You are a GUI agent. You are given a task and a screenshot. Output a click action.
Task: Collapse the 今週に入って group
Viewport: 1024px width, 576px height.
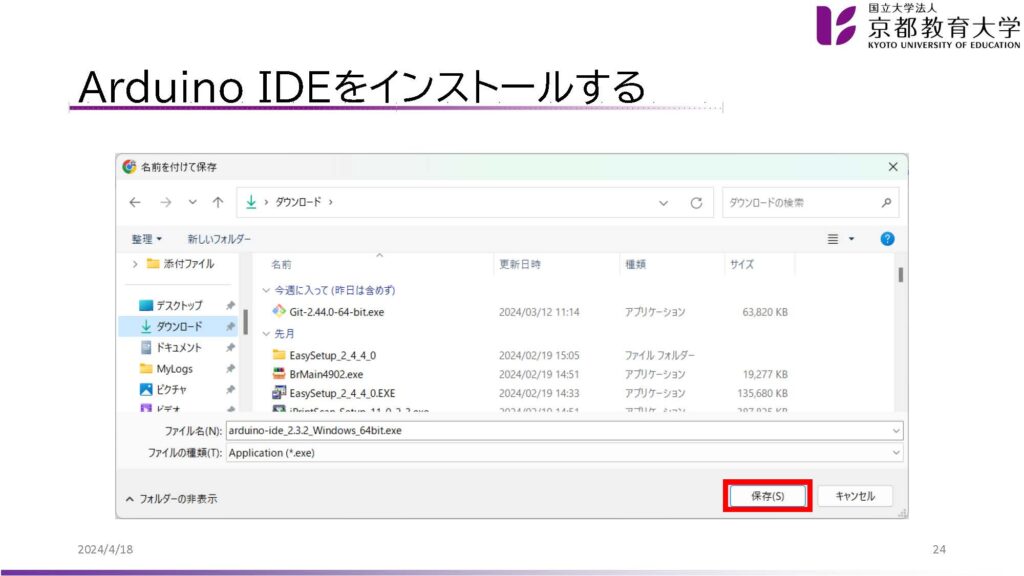(265, 290)
